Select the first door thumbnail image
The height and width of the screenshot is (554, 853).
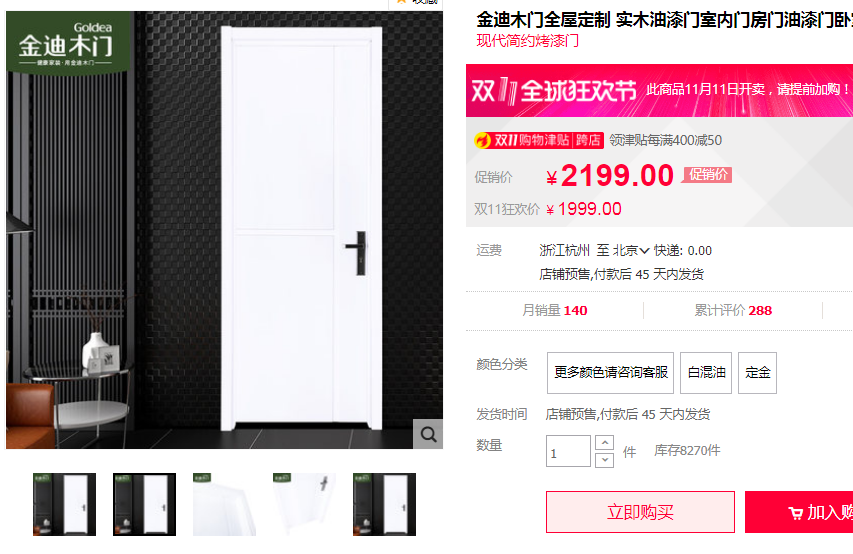click(64, 504)
